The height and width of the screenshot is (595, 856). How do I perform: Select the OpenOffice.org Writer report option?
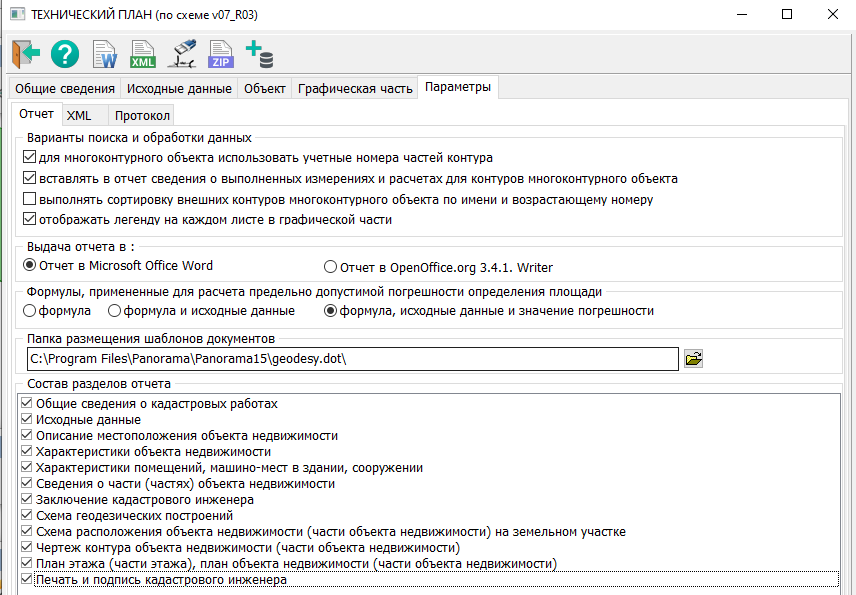click(x=331, y=267)
